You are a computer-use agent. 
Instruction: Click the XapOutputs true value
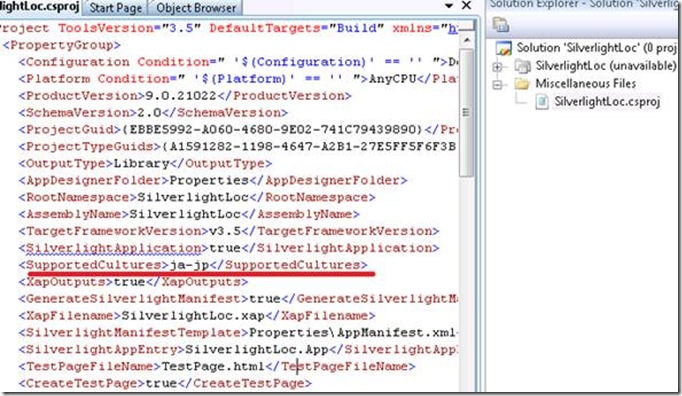pyautogui.click(x=129, y=282)
